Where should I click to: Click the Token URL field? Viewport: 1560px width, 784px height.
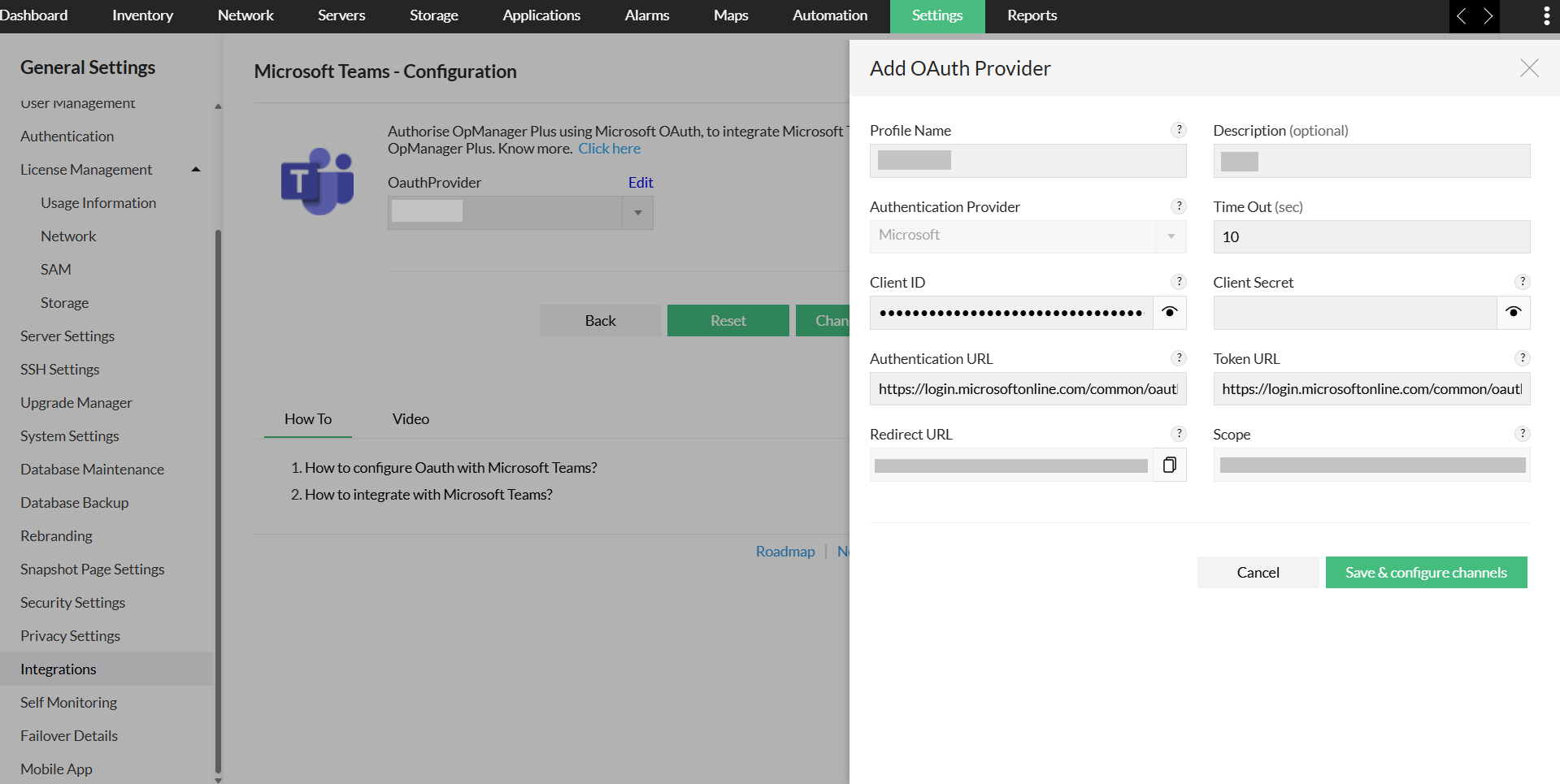tap(1371, 388)
